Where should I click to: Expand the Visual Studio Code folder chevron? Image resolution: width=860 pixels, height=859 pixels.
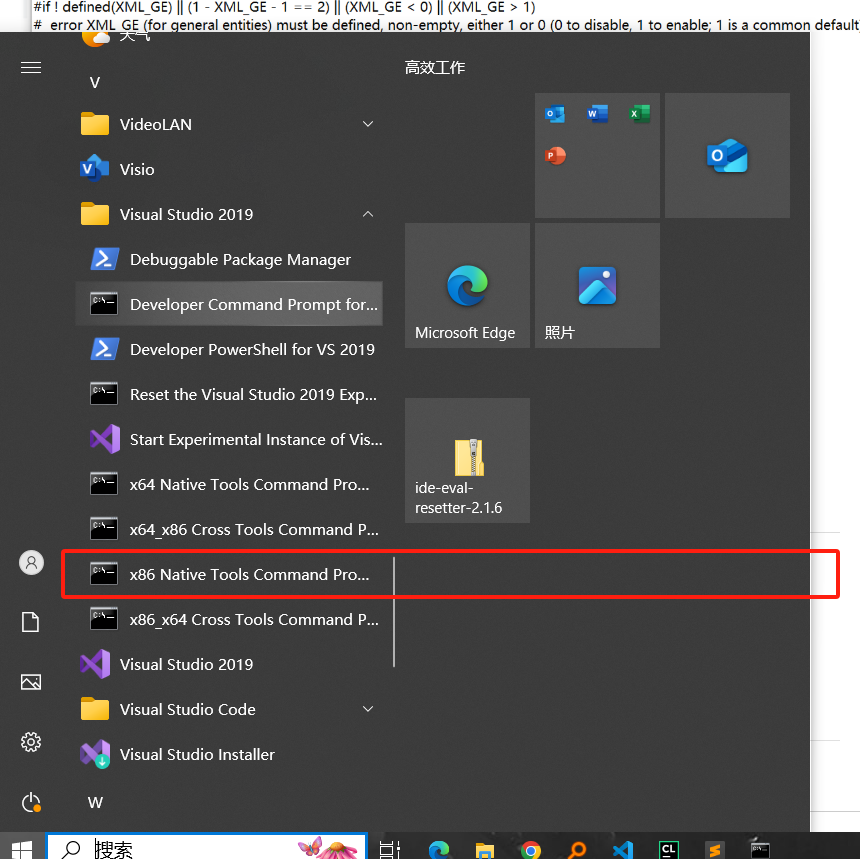click(x=368, y=709)
